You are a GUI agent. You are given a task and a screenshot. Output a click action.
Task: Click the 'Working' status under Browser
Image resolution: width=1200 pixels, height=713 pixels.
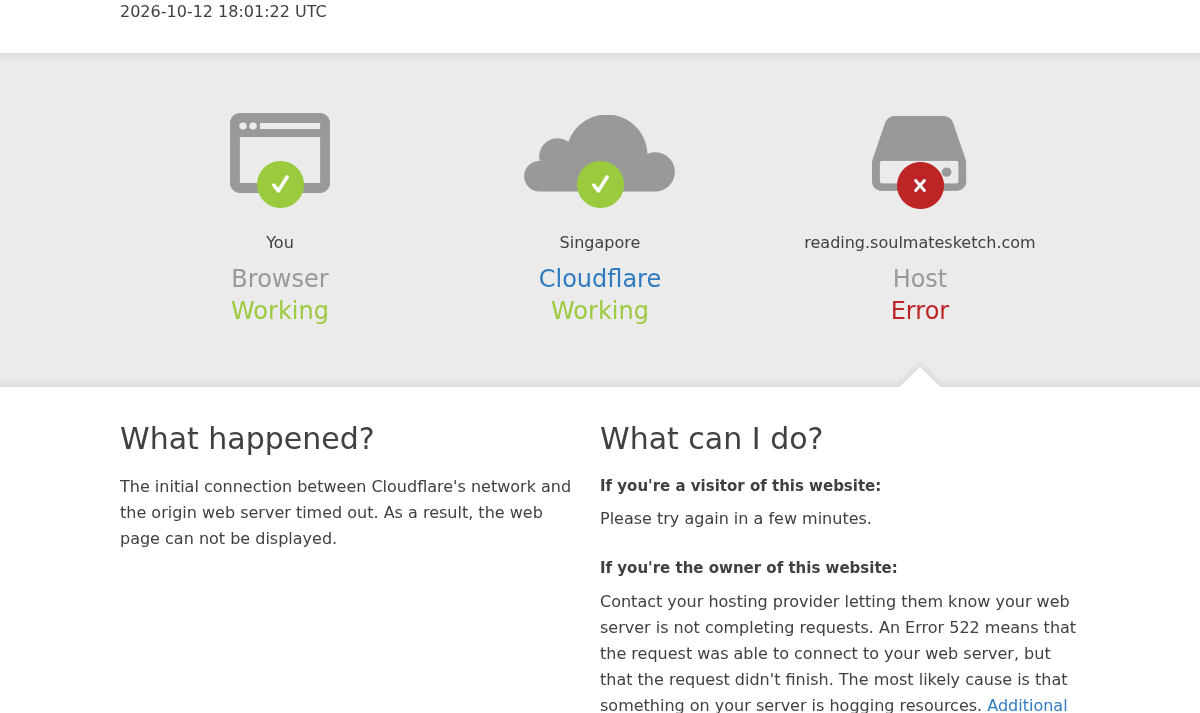[280, 311]
